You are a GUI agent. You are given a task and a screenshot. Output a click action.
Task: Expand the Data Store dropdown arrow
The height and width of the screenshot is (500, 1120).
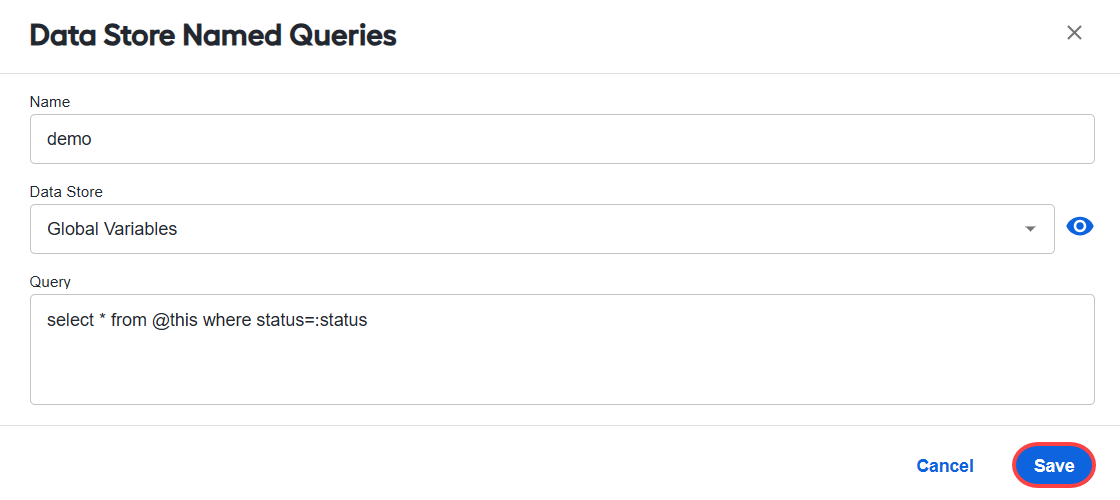pyautogui.click(x=1030, y=229)
